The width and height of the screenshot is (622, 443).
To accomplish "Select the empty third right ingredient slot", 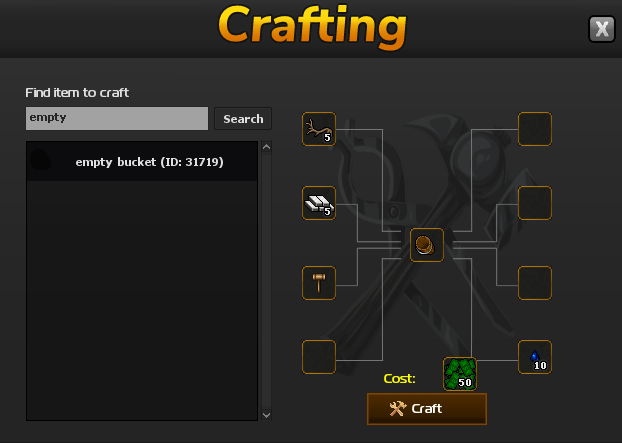I will point(535,283).
